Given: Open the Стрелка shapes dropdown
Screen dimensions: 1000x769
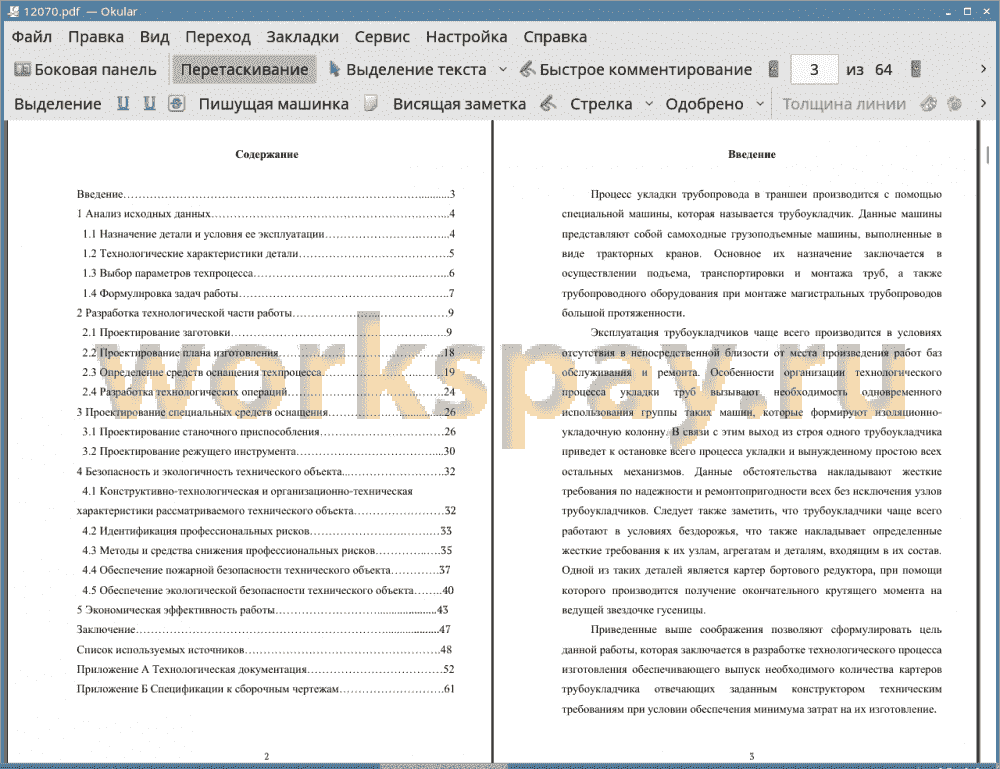Looking at the screenshot, I should (649, 103).
